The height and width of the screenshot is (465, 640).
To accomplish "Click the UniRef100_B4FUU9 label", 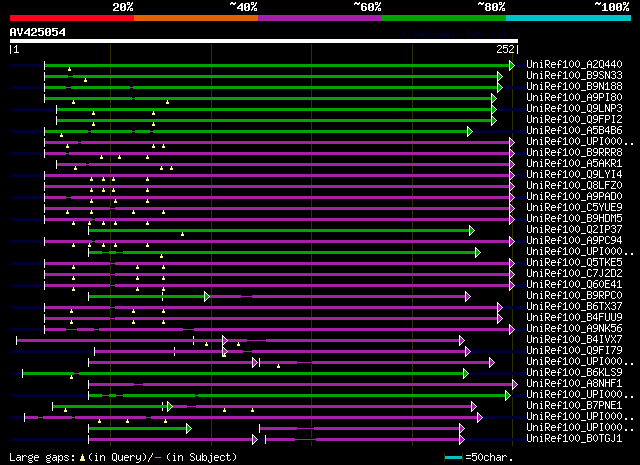I will coord(574,317).
